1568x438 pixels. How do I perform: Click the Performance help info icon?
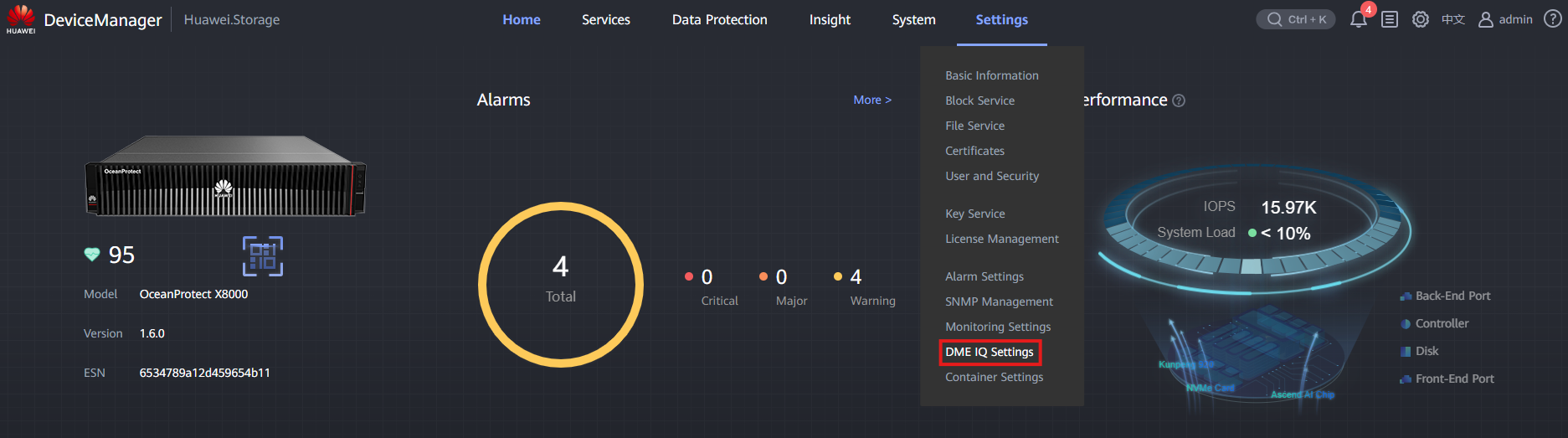click(1179, 100)
